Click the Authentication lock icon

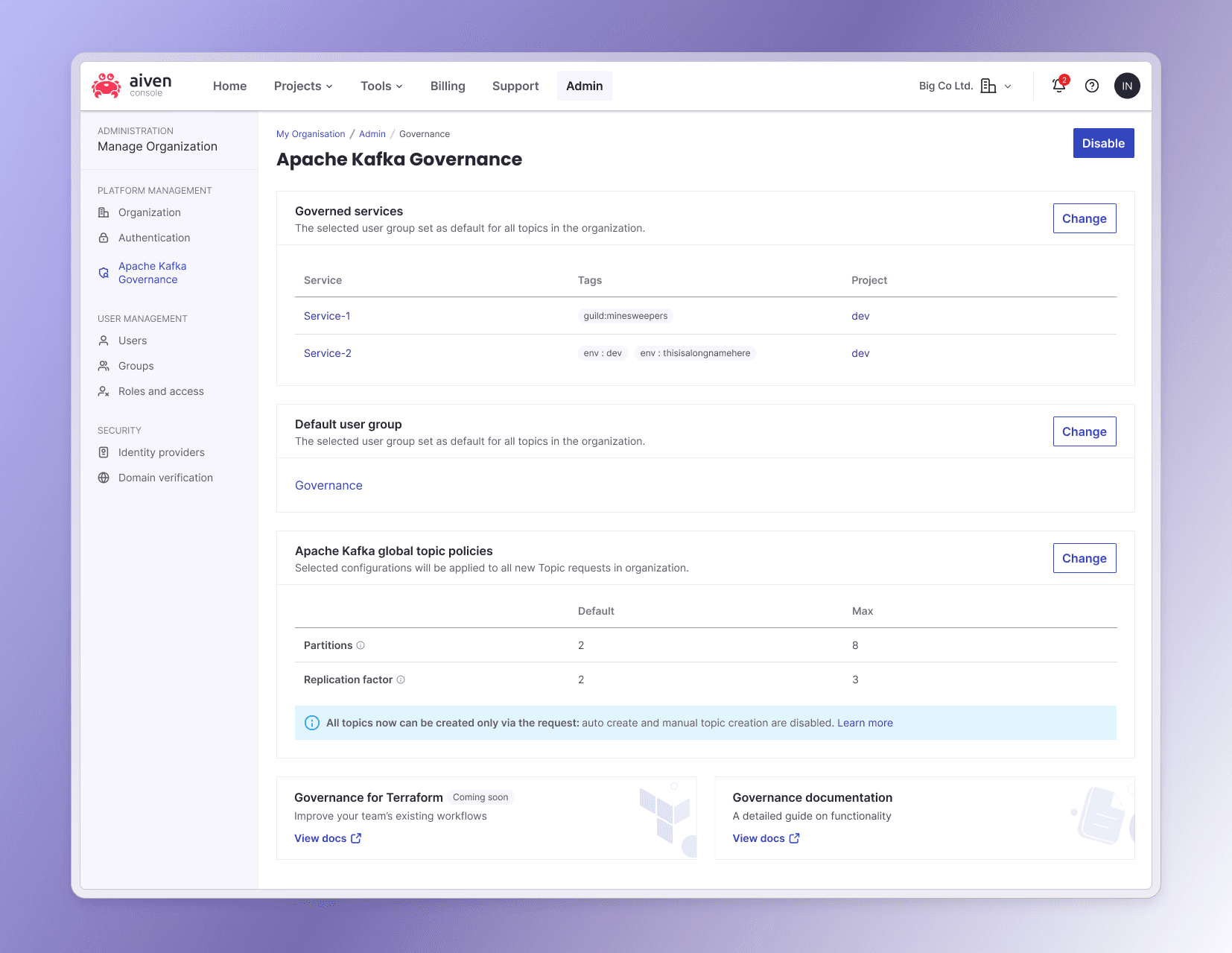[x=104, y=238]
